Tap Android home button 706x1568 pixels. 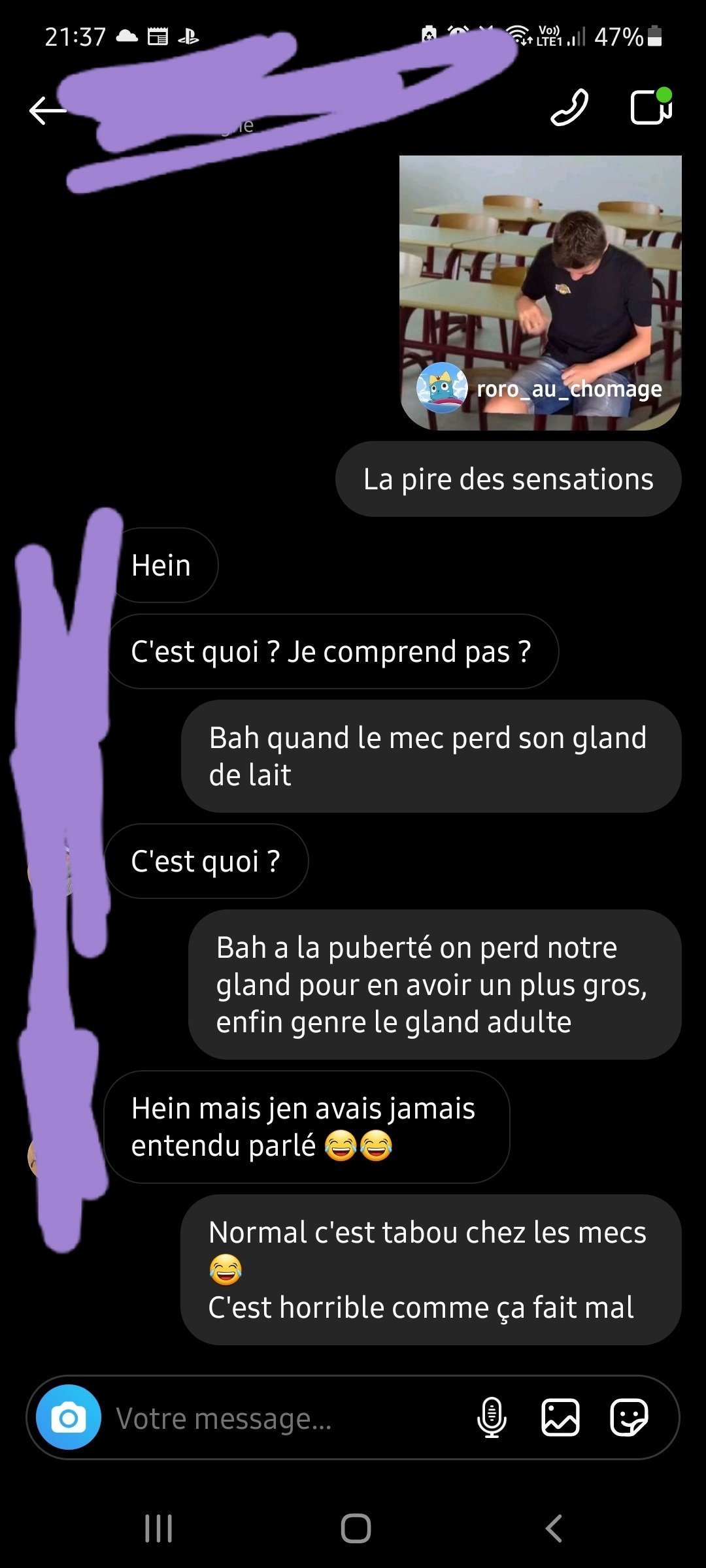tap(356, 1529)
